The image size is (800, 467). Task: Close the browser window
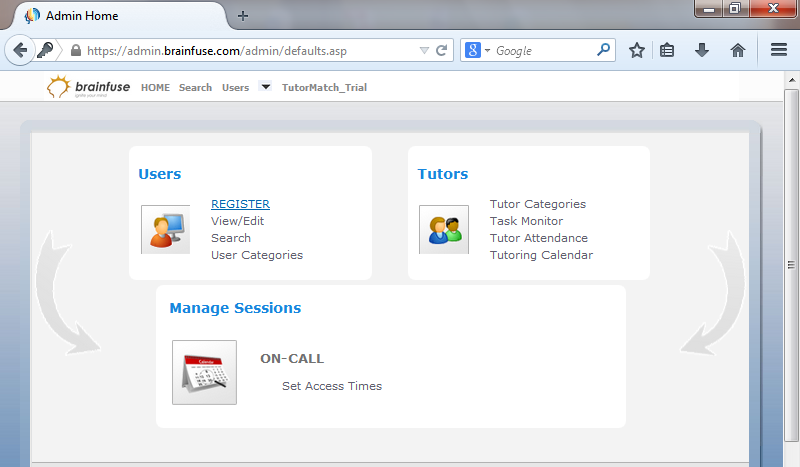pos(773,9)
